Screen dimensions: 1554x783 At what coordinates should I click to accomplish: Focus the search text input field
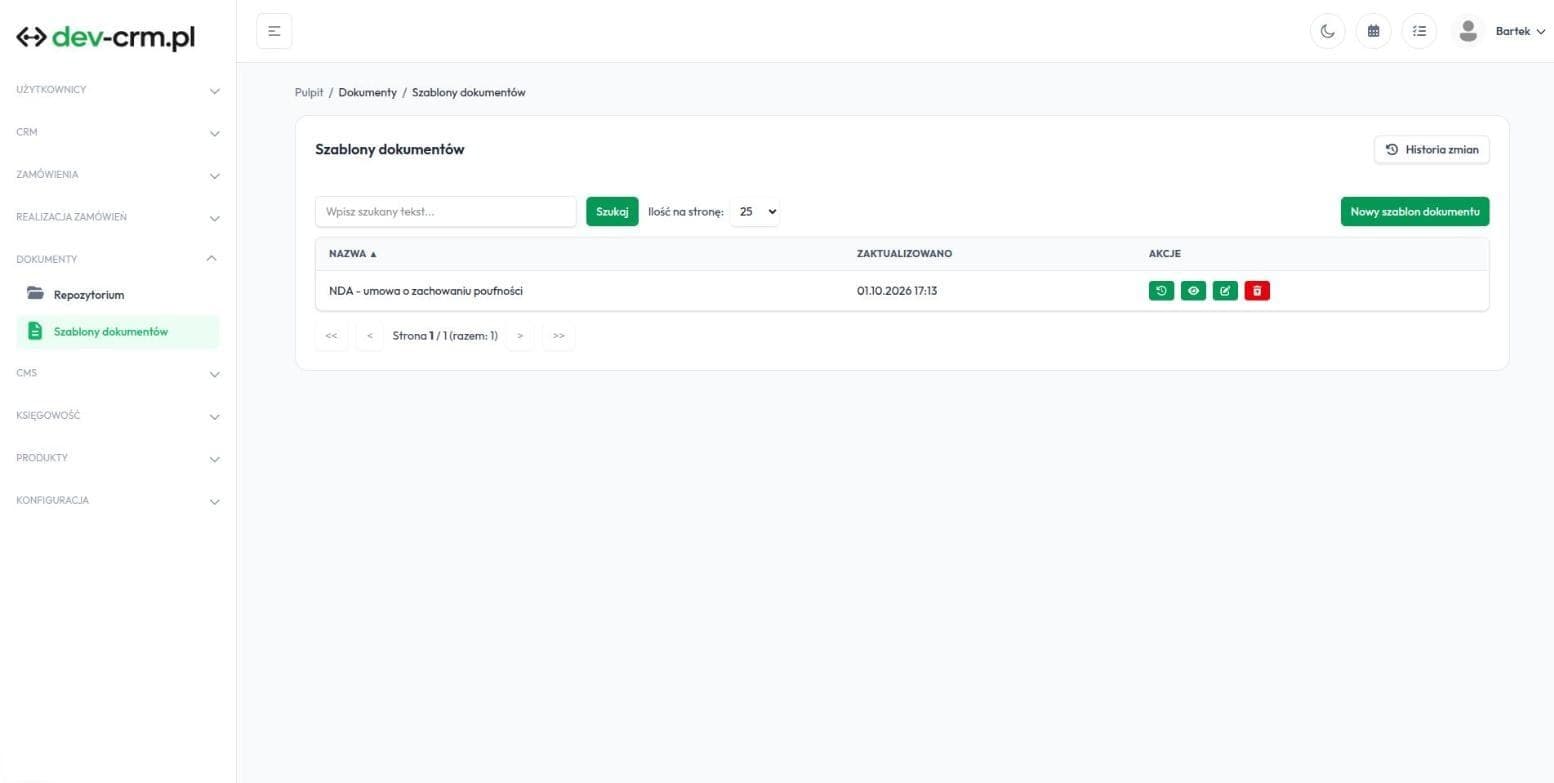446,212
